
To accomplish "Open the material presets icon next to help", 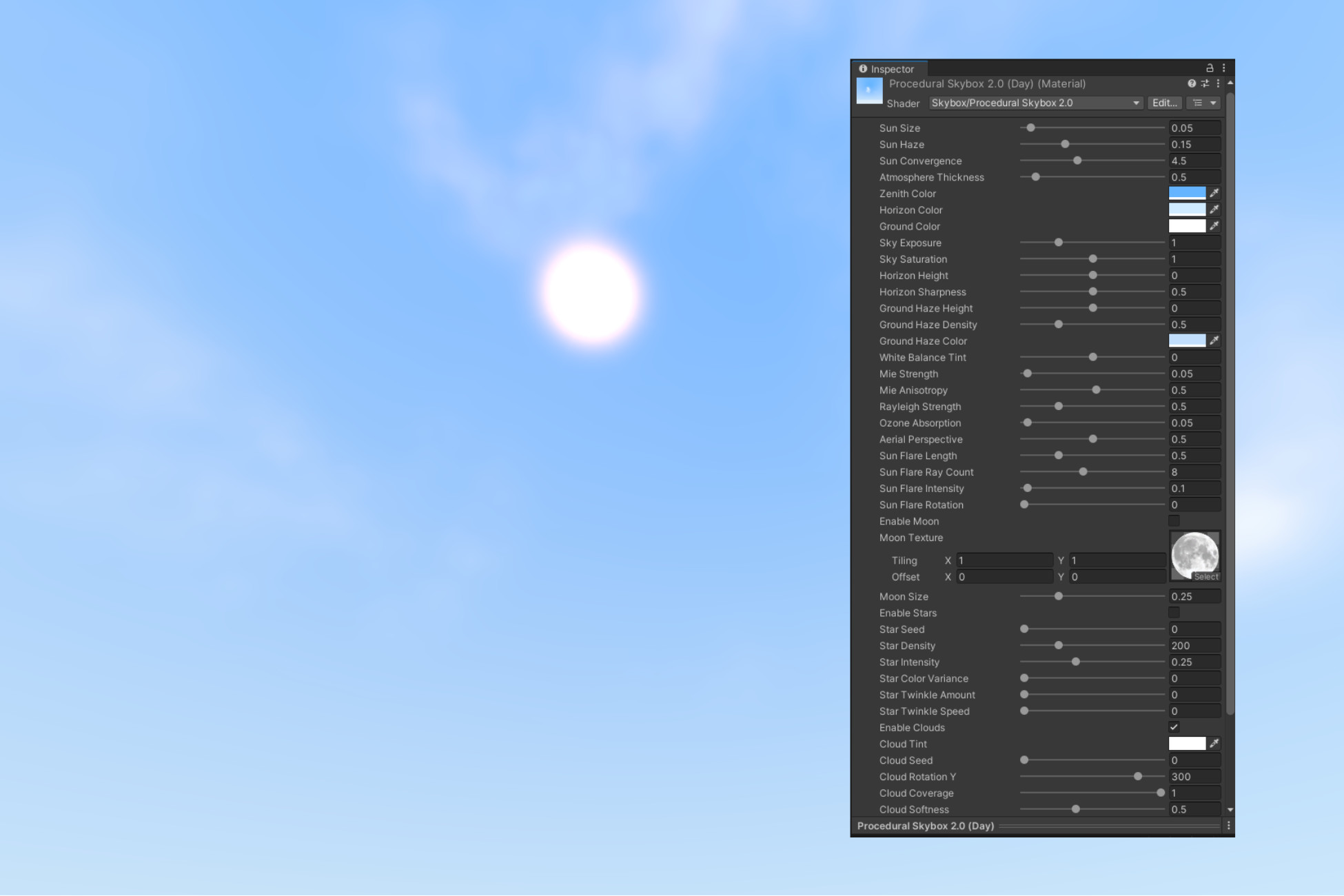I will 1205,83.
